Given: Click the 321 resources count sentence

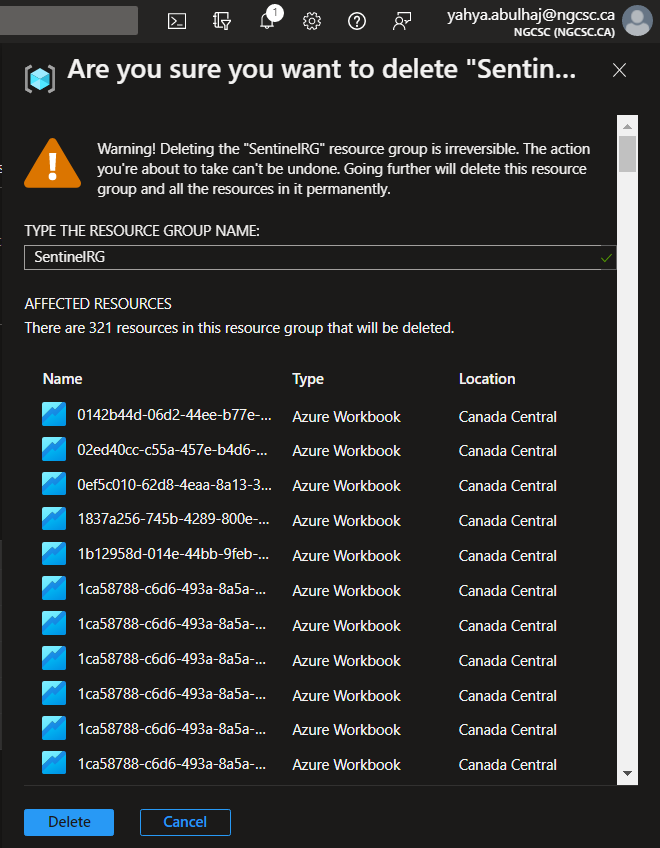Looking at the screenshot, I should point(239,328).
